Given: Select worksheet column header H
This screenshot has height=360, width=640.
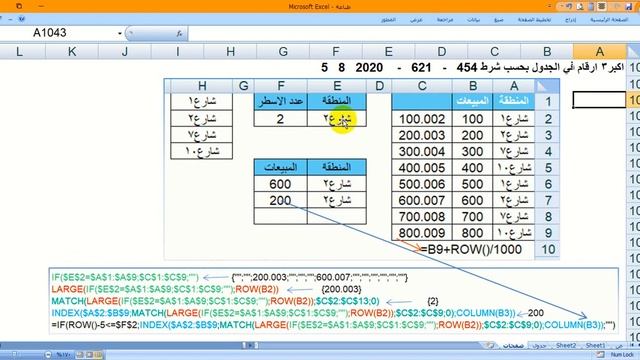Looking at the screenshot, I should point(230,52).
